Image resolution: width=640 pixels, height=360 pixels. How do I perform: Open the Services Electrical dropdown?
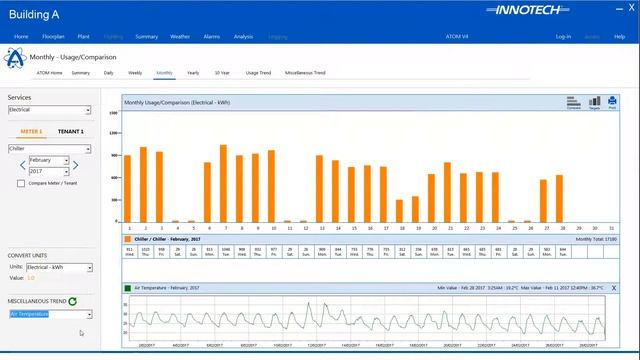tap(49, 110)
